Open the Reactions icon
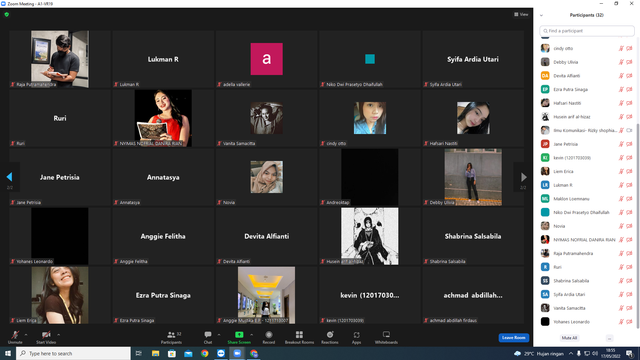This screenshot has height=360, width=640. 330,335
